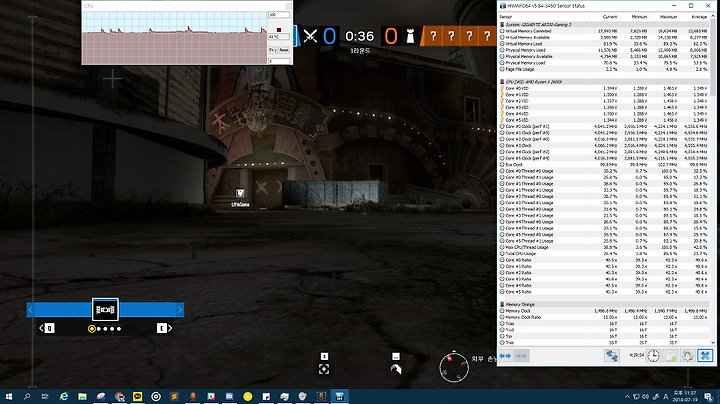Open HWiNFO sensor settings gear button
The width and height of the screenshot is (720, 404).
[687, 355]
